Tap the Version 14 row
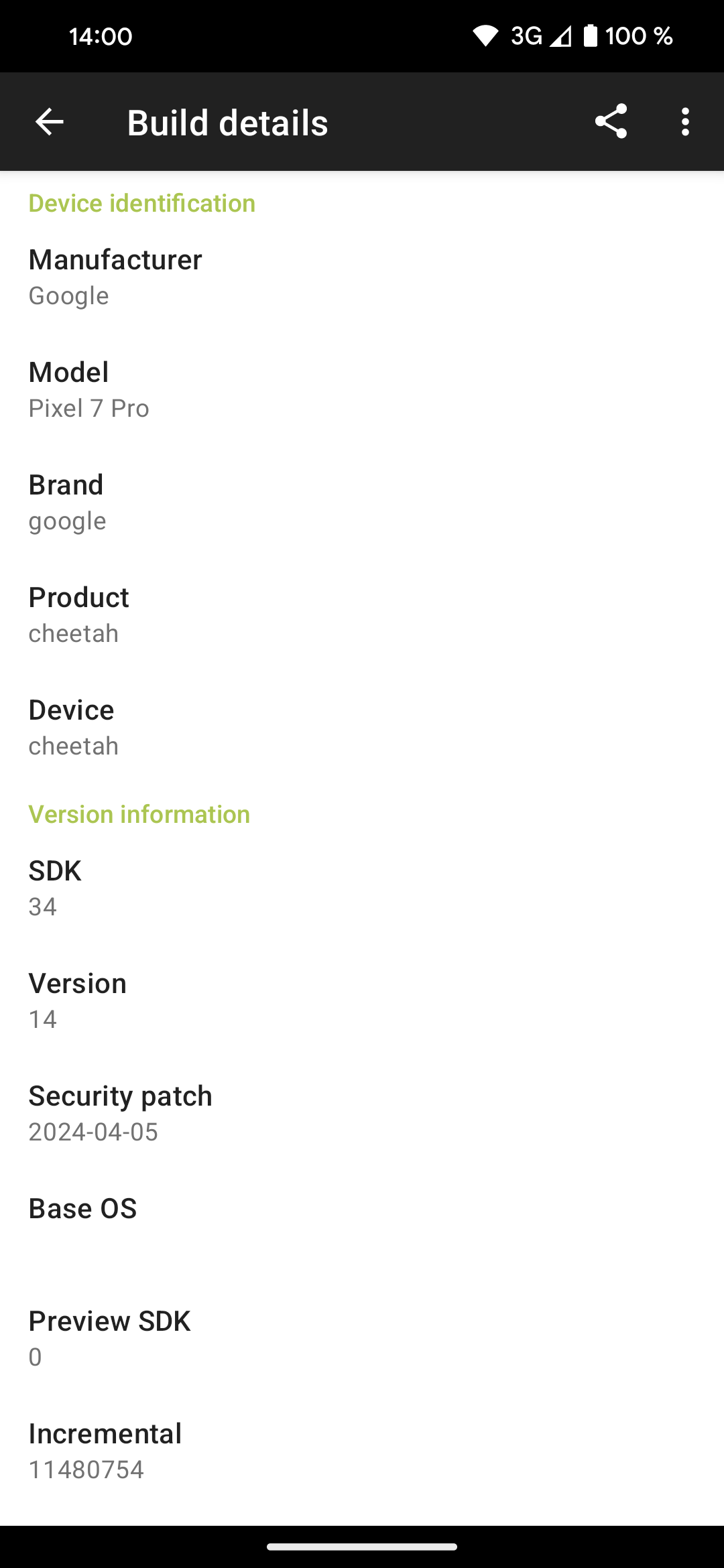 click(362, 1000)
